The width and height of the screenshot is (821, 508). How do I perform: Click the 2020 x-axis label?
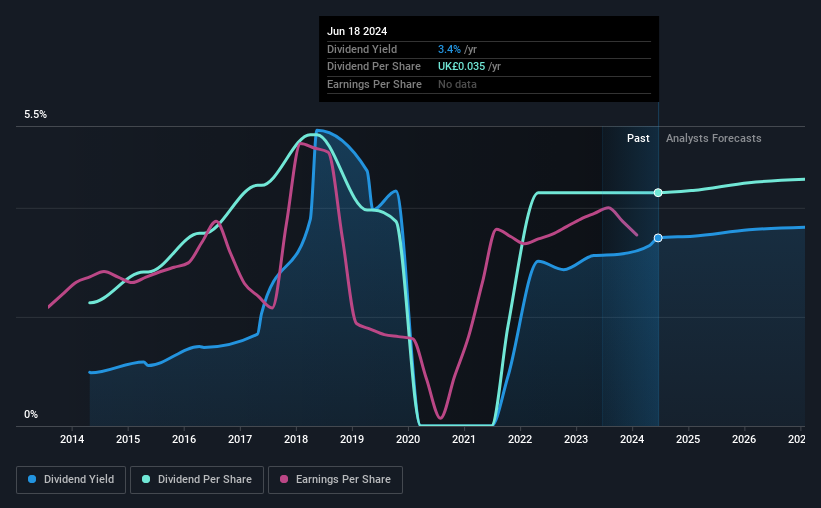point(408,439)
